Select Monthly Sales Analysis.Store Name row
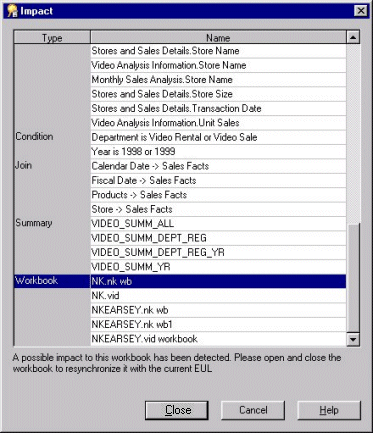The image size is (373, 433). 218,80
